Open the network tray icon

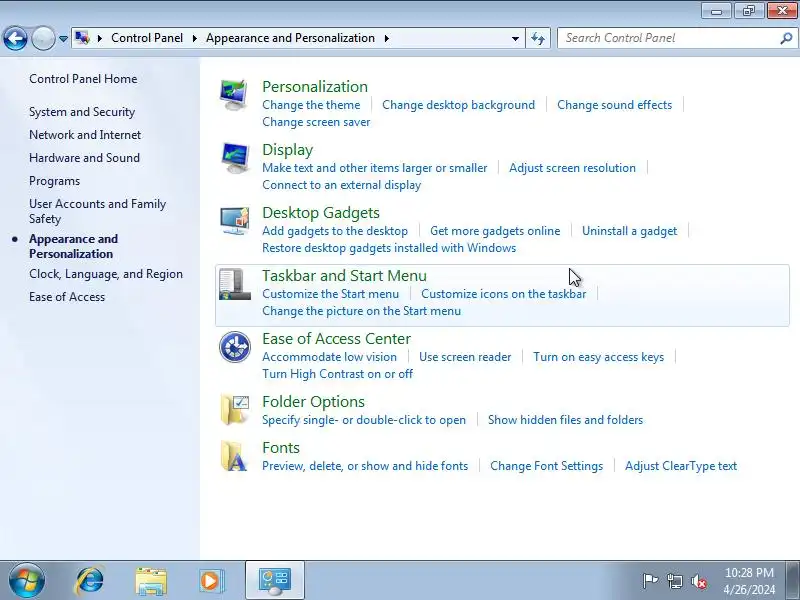click(x=674, y=581)
